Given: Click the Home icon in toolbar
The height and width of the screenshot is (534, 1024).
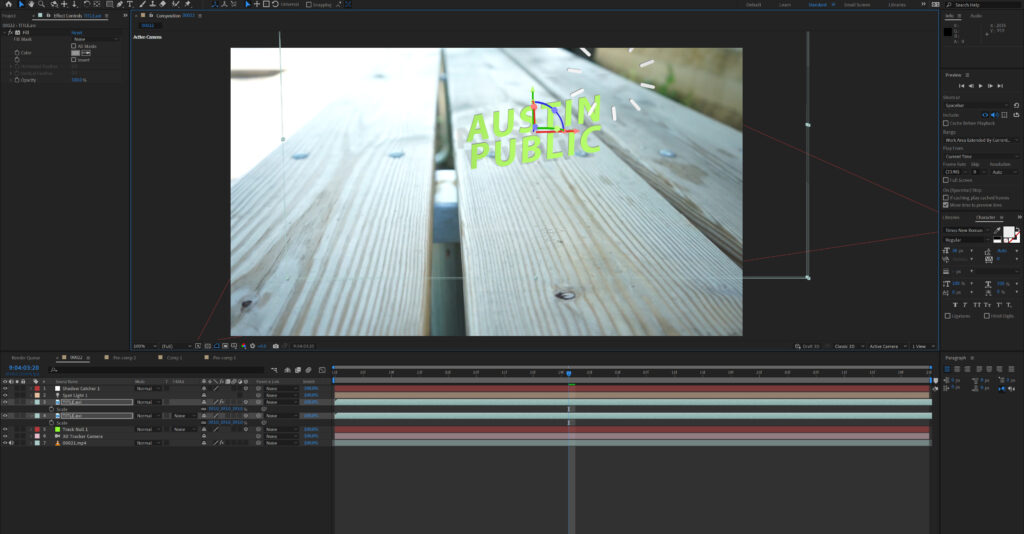Looking at the screenshot, I should (8, 4).
